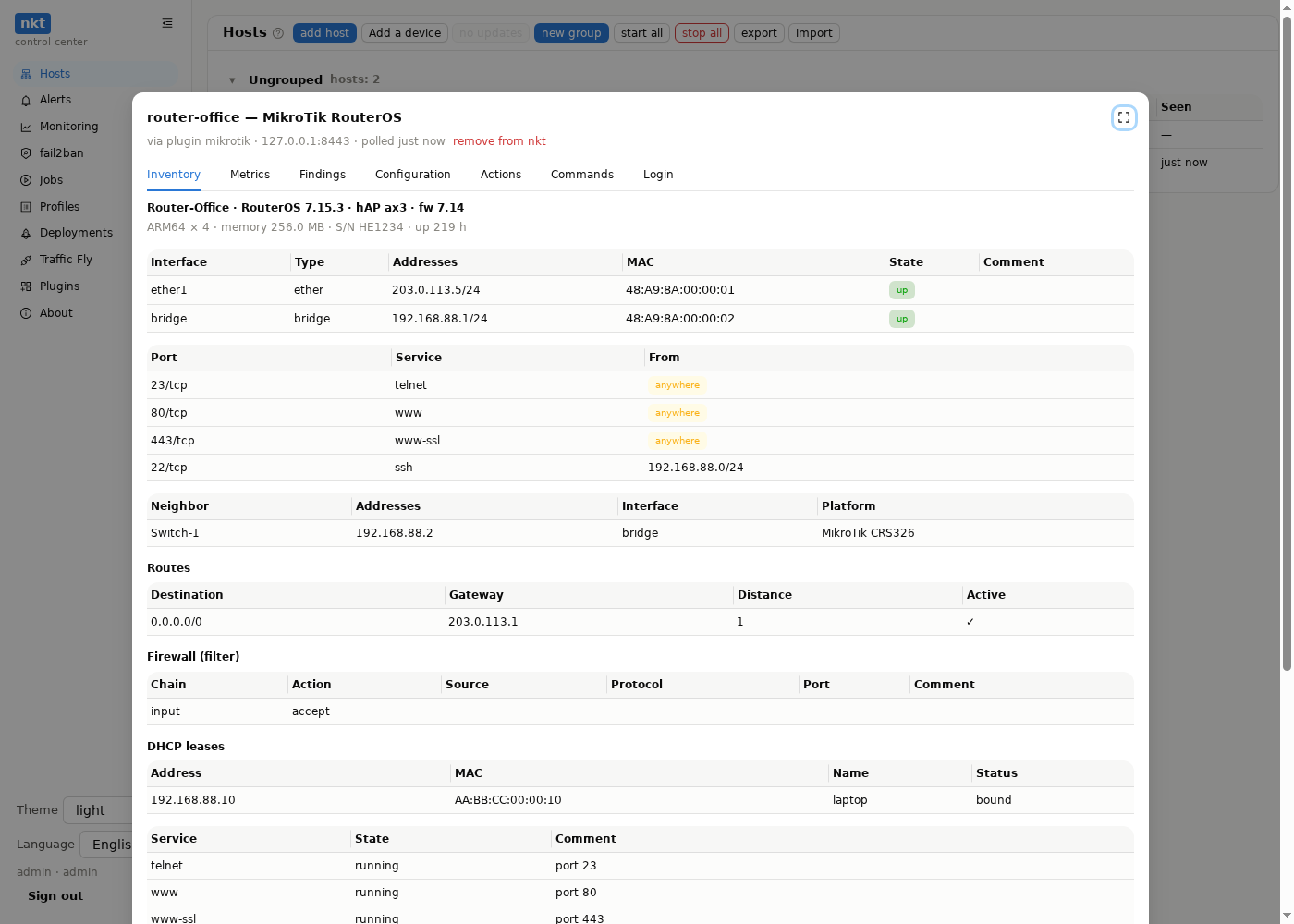This screenshot has width=1294, height=924.
Task: Click the help icon next to Hosts heading
Action: coord(278,33)
